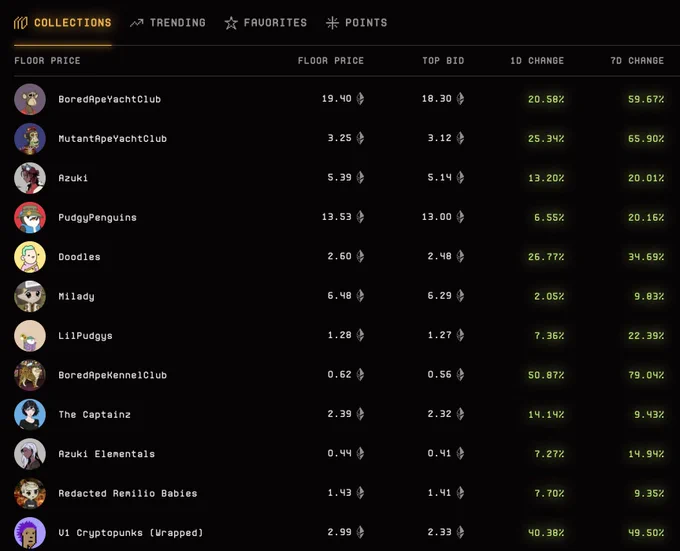680x551 pixels.
Task: Click the leftmost Floor Price header label
Action: (47, 61)
